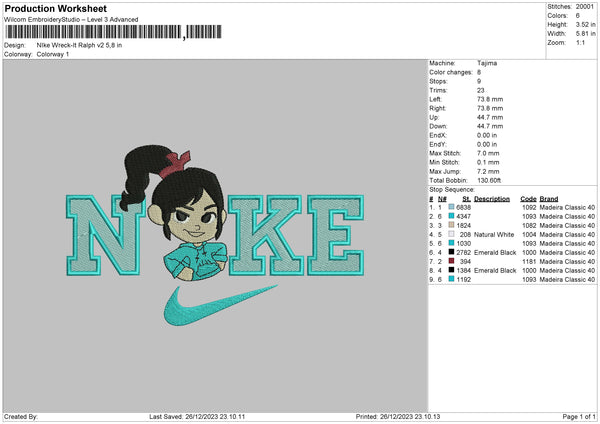Select the beige color swatch for stop 3

(x=452, y=225)
